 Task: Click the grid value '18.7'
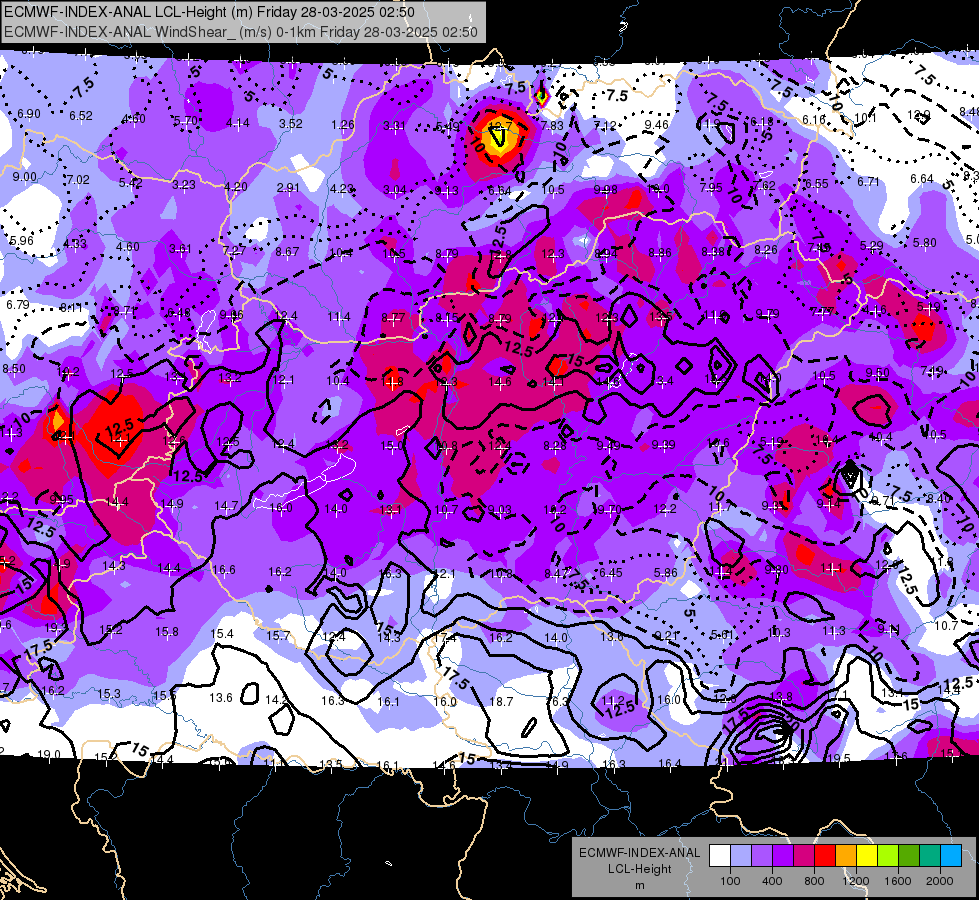pos(501,702)
